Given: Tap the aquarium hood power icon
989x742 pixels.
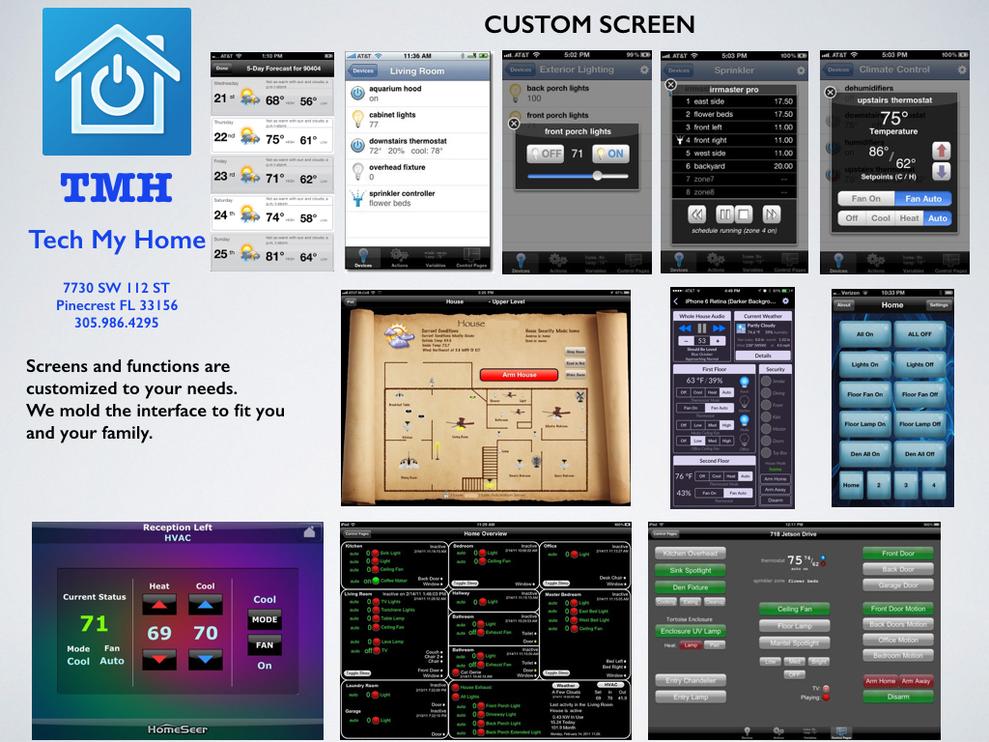Looking at the screenshot, I should 358,93.
